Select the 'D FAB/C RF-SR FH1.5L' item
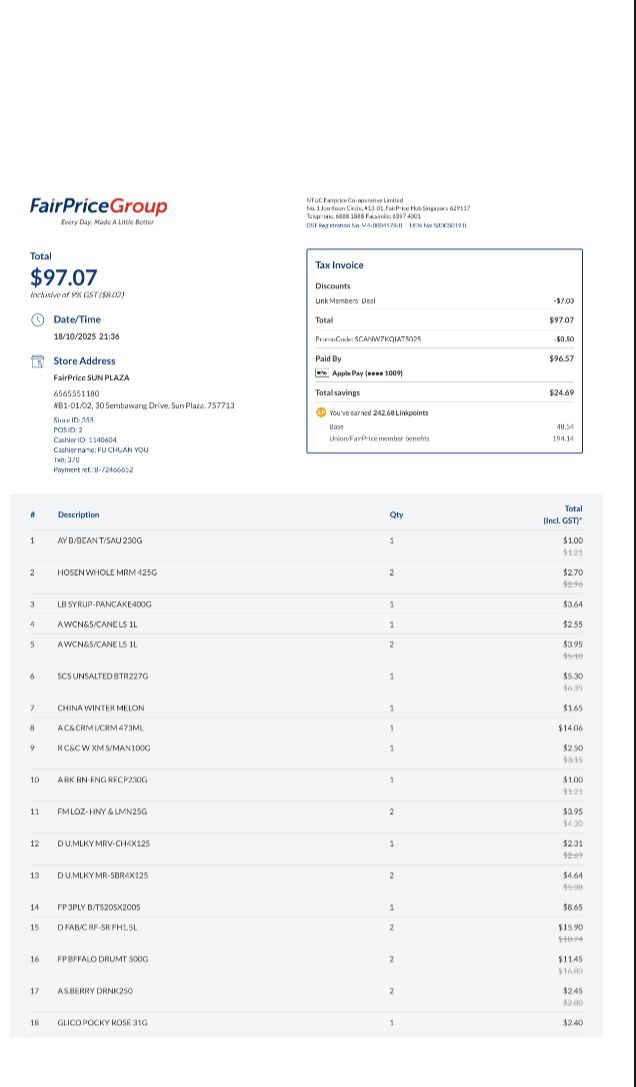Image resolution: width=636 pixels, height=1087 pixels. (98, 927)
